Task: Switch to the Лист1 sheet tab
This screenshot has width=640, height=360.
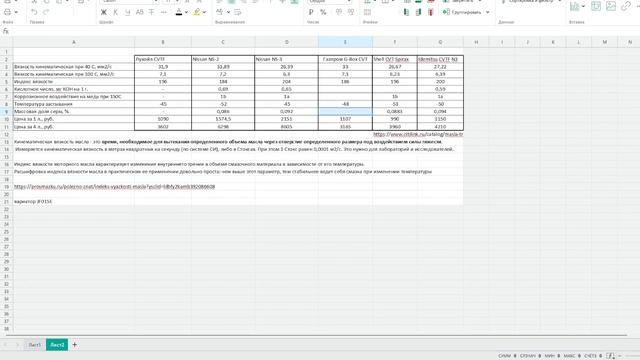Action: [x=34, y=345]
